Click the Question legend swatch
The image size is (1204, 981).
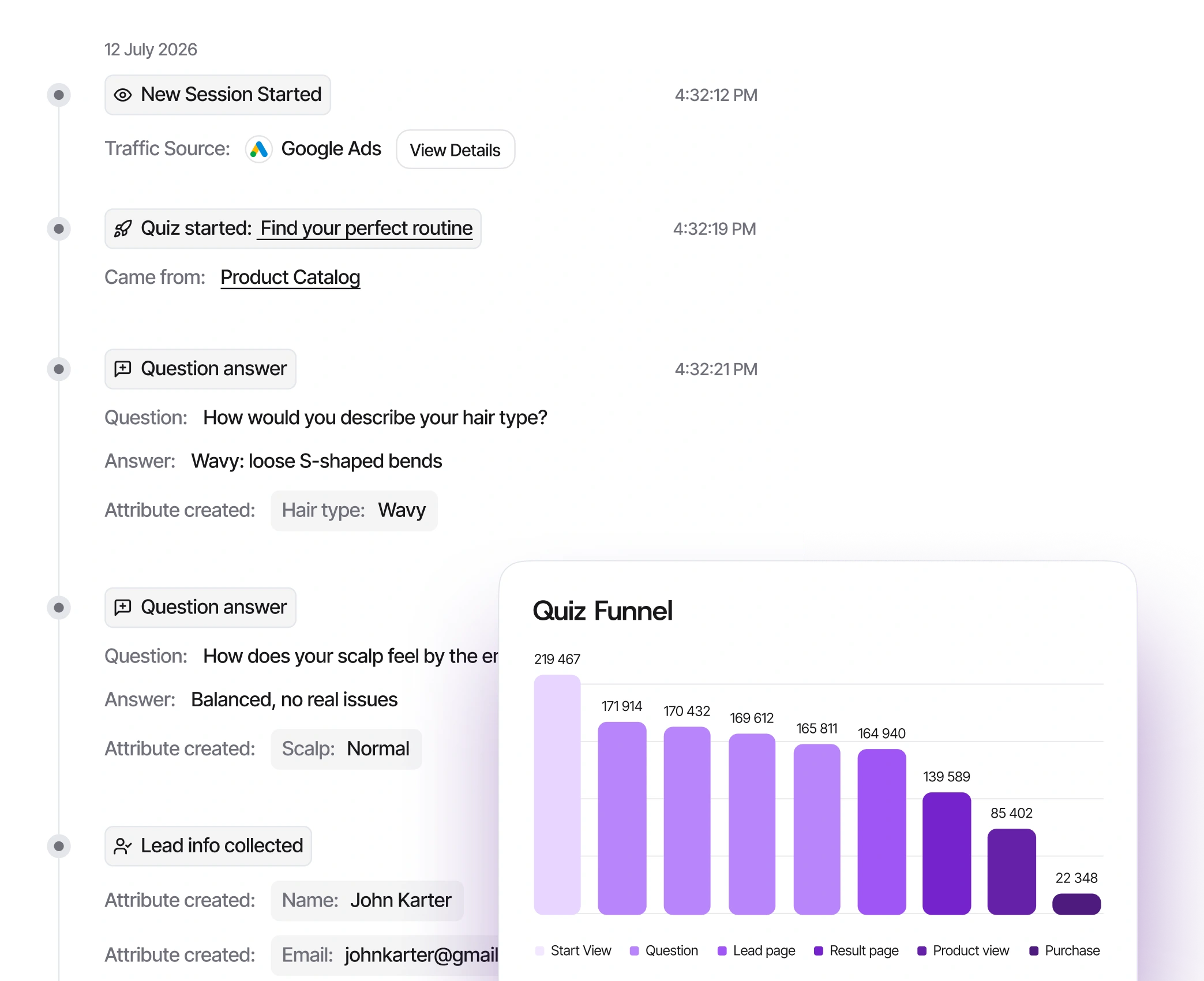(634, 951)
